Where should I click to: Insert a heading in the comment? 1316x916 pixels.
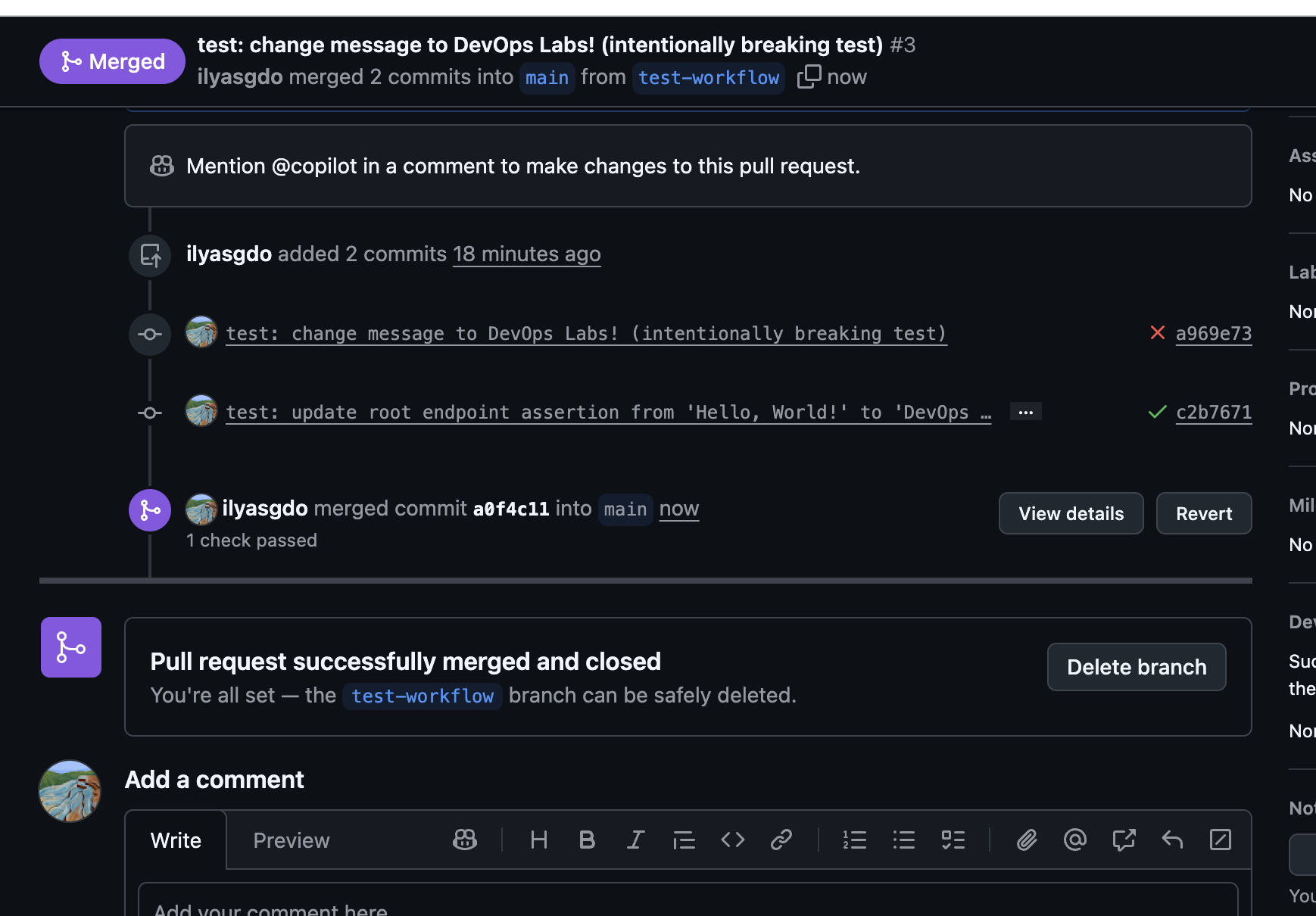pos(538,840)
